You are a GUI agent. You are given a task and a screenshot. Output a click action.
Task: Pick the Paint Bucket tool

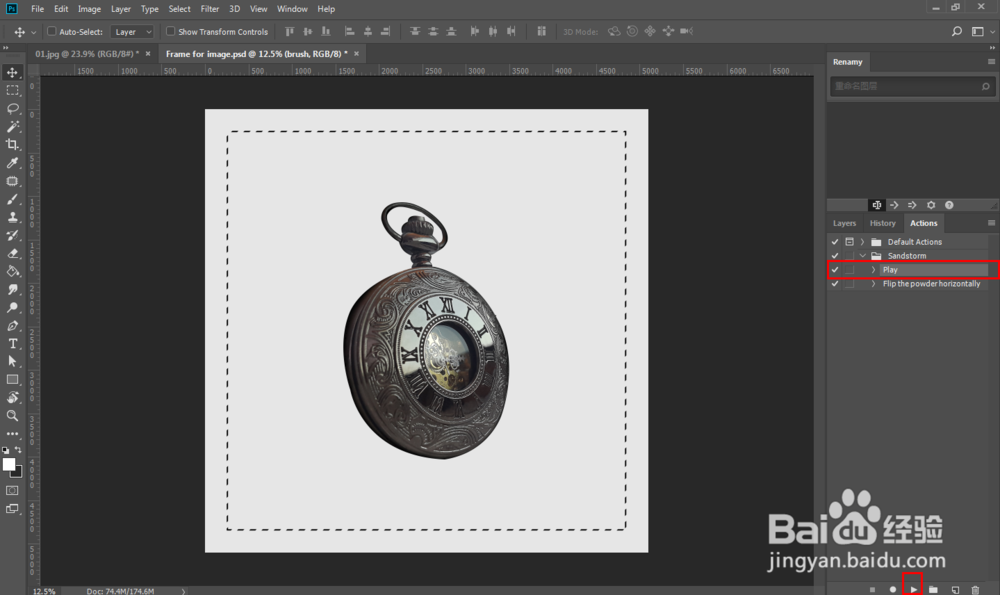[x=12, y=271]
